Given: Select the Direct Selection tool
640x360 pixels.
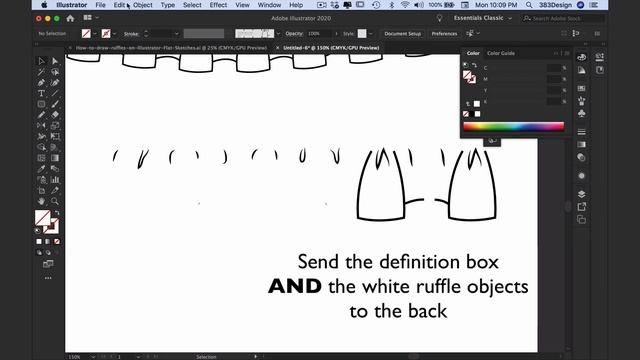Looking at the screenshot, I should 55,61.
